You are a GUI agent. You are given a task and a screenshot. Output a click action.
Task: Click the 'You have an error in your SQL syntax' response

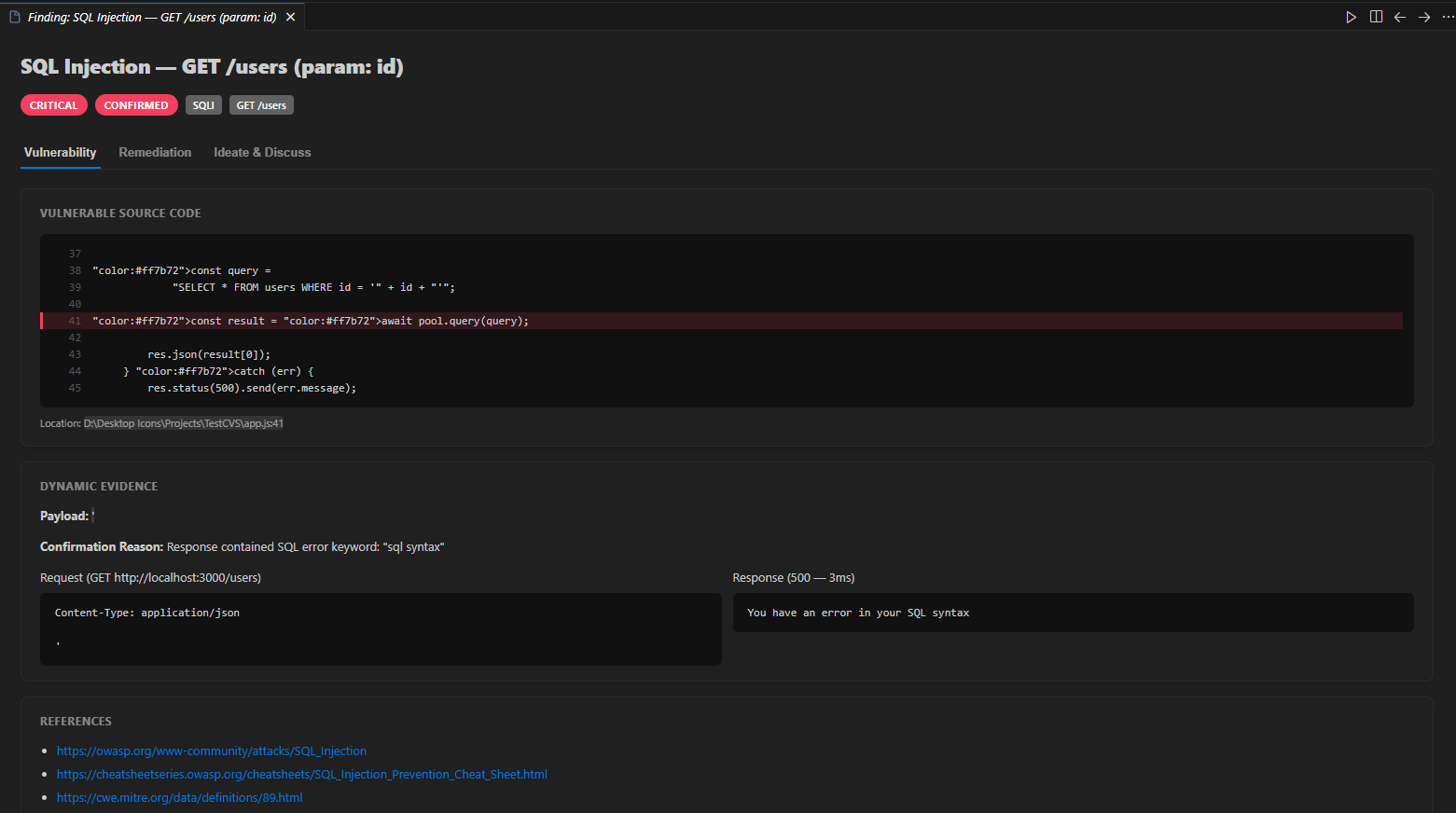click(x=858, y=613)
